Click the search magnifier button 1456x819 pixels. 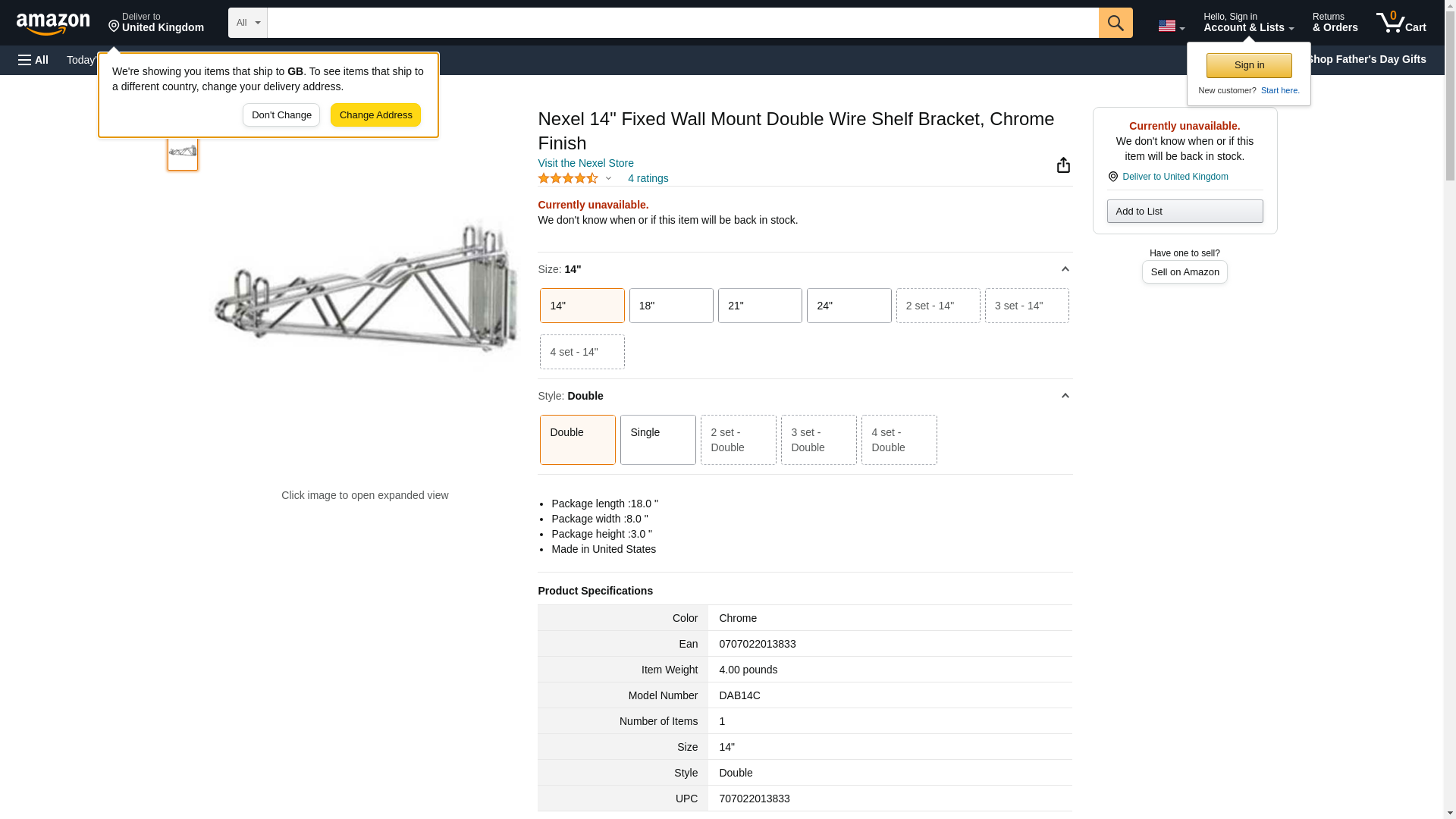(1115, 23)
